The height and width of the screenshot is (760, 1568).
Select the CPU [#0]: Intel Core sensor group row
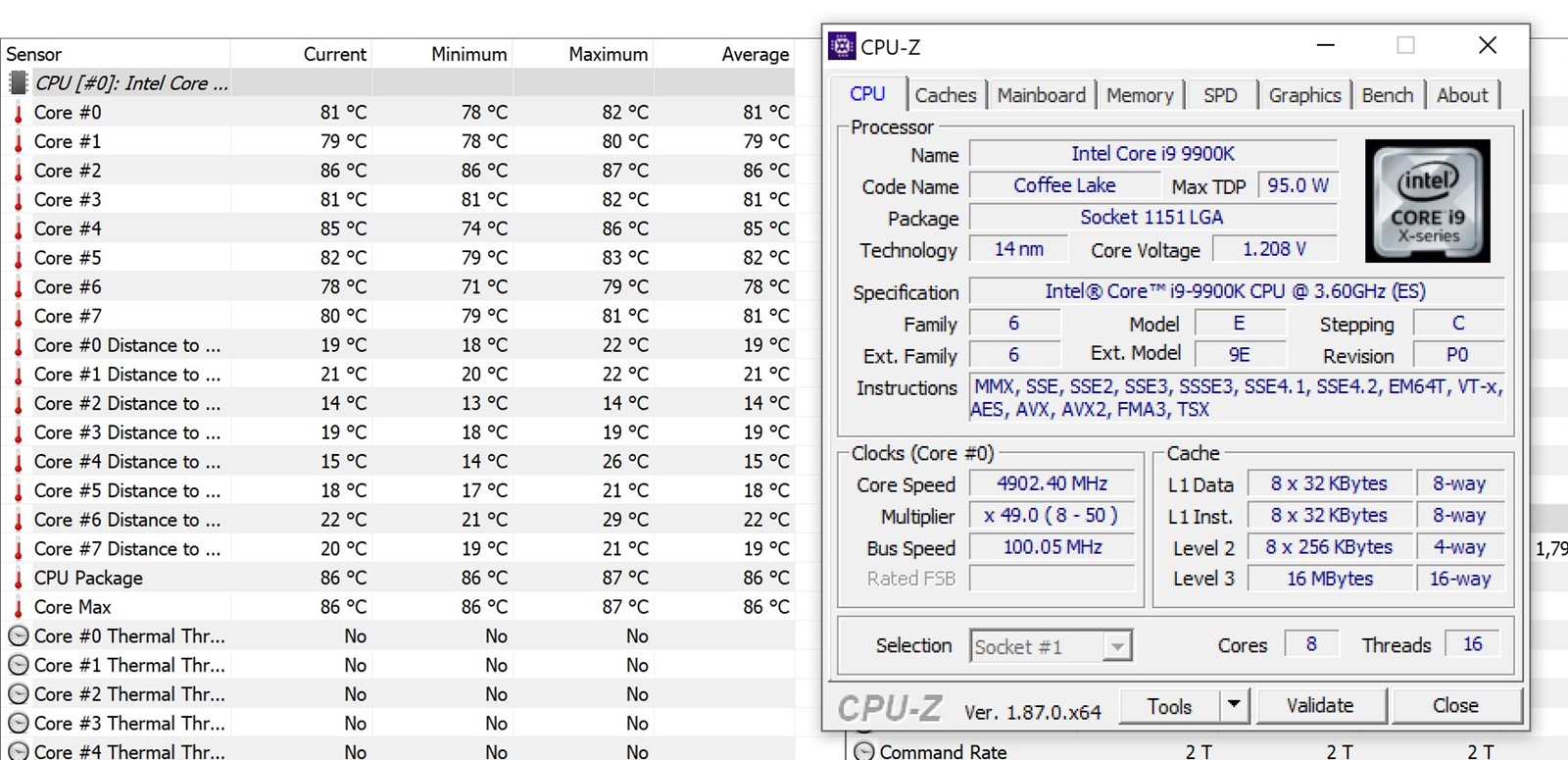[x=398, y=83]
